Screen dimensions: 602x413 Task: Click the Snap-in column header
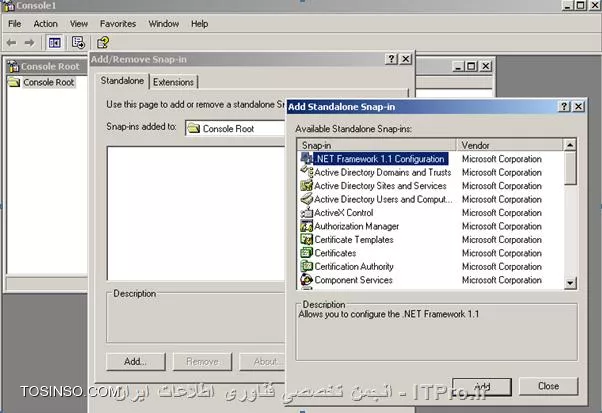click(377, 145)
